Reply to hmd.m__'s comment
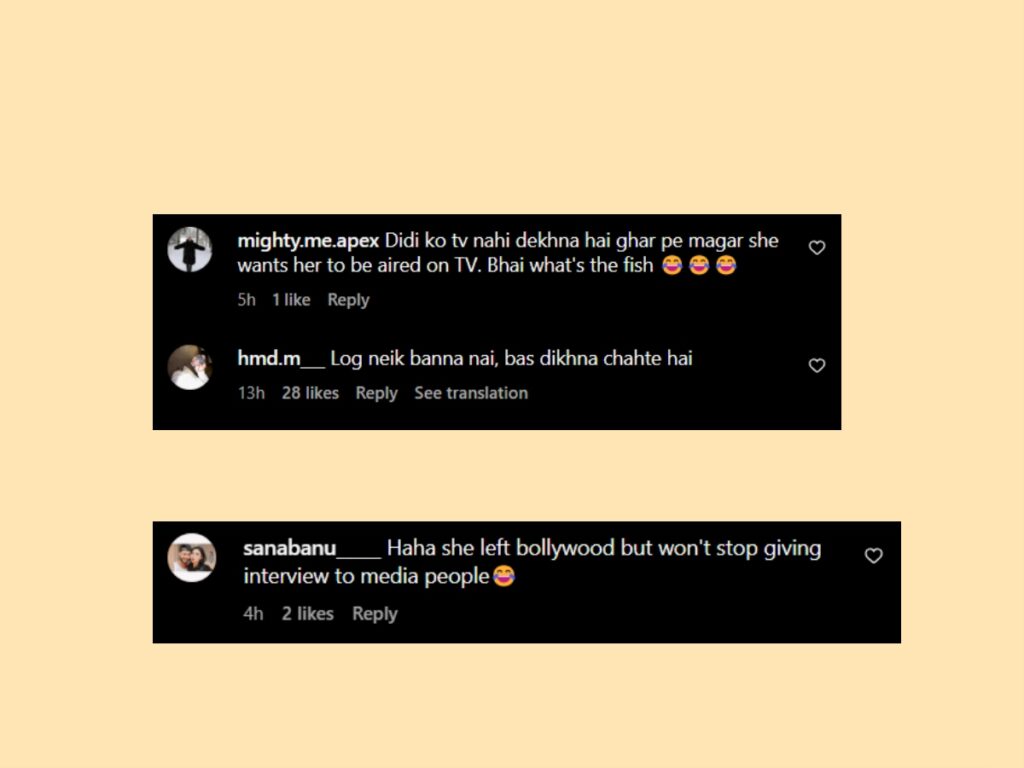 [376, 393]
